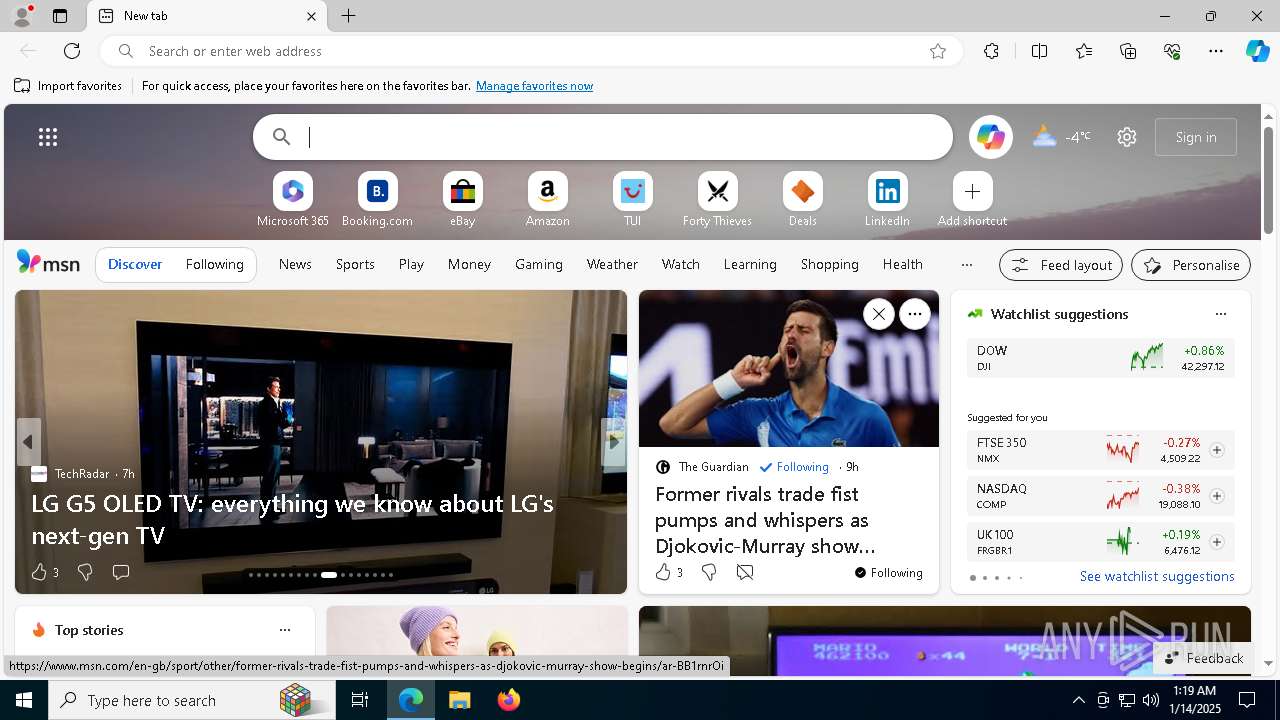Open Booking.com shortcut tile

coord(377,200)
